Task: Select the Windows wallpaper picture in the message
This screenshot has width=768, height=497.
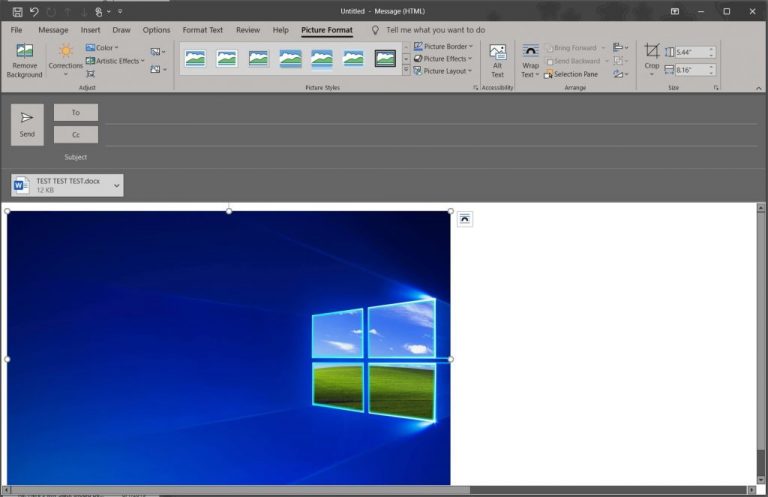Action: [x=229, y=348]
